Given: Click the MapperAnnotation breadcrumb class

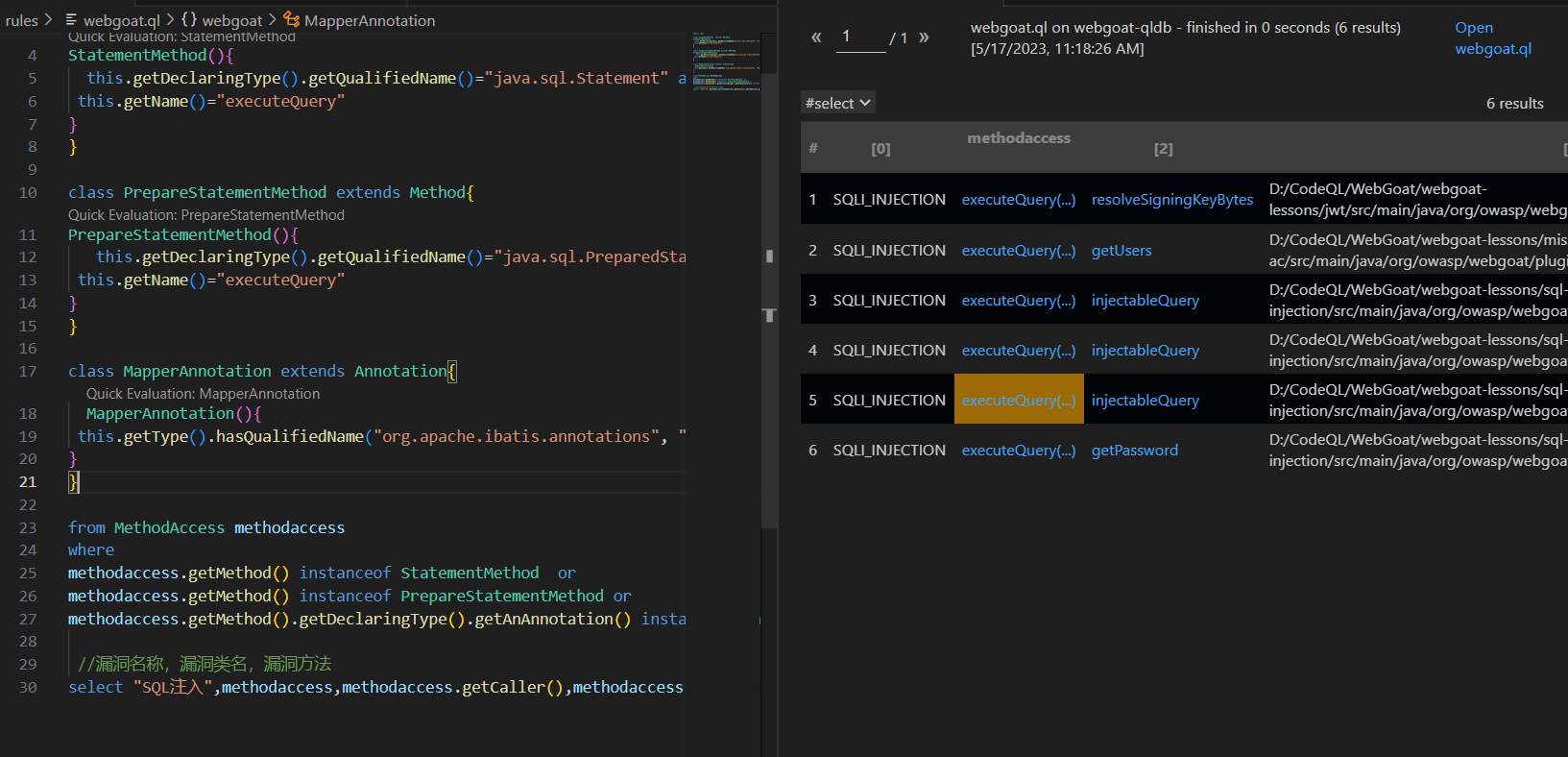Looking at the screenshot, I should 370,20.
